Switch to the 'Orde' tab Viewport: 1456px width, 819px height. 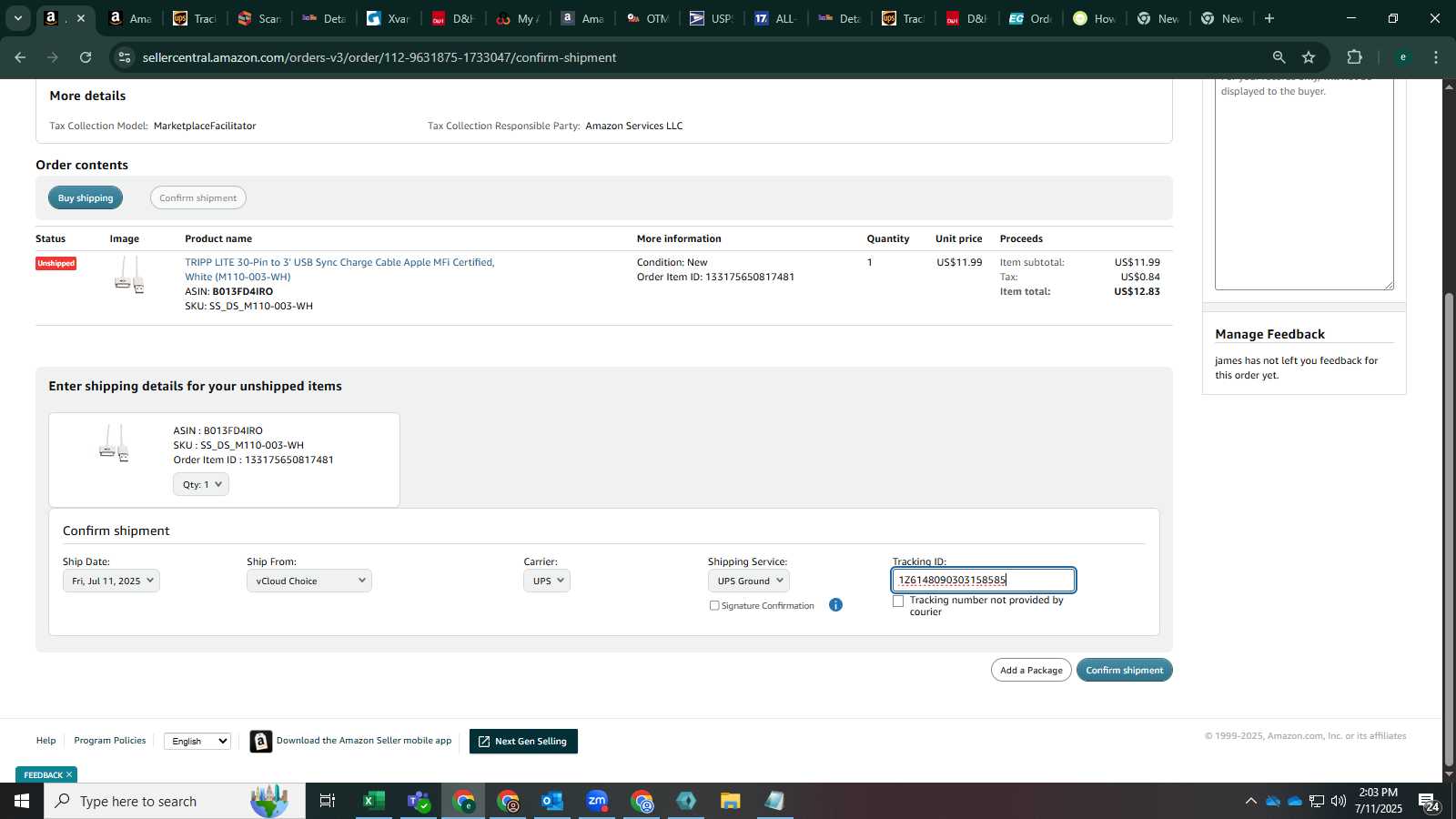coord(1030,18)
